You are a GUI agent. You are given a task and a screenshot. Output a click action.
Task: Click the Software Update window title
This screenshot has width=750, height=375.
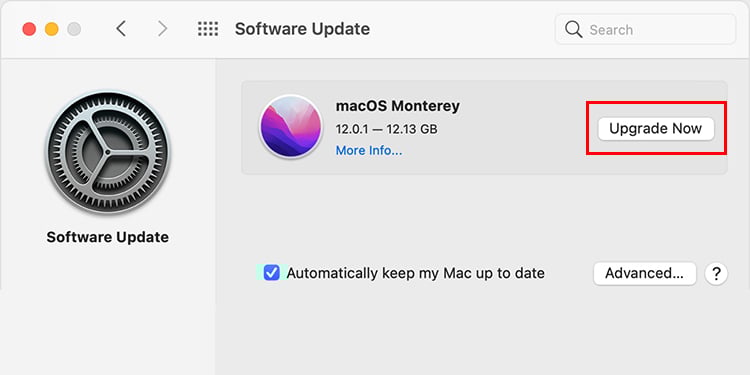coord(302,29)
